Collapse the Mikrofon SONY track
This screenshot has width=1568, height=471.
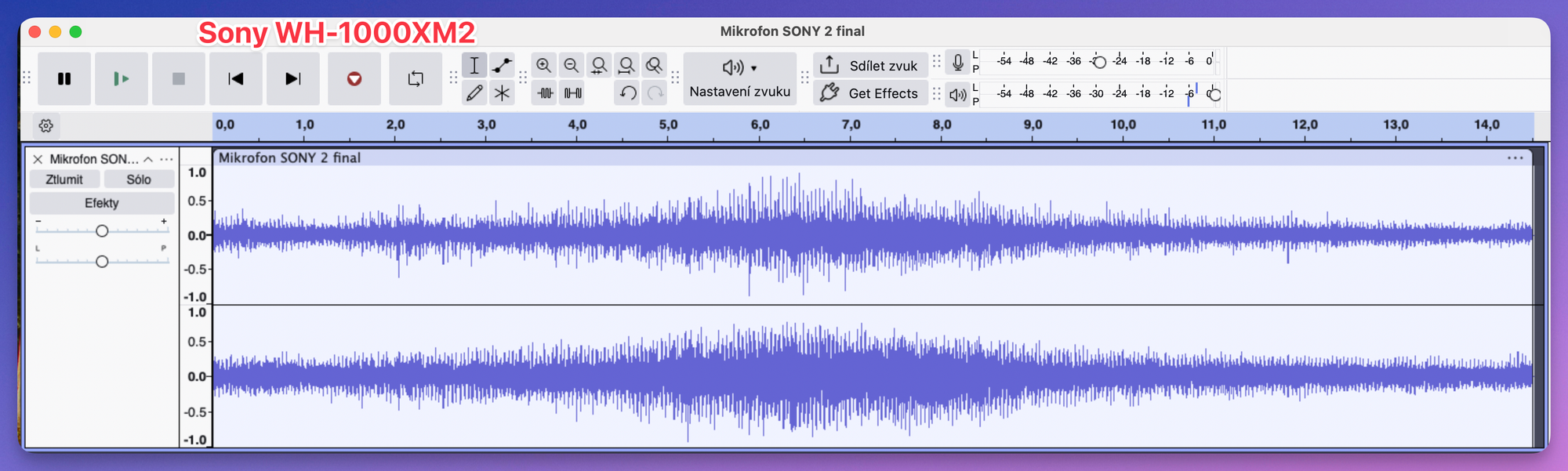[148, 159]
